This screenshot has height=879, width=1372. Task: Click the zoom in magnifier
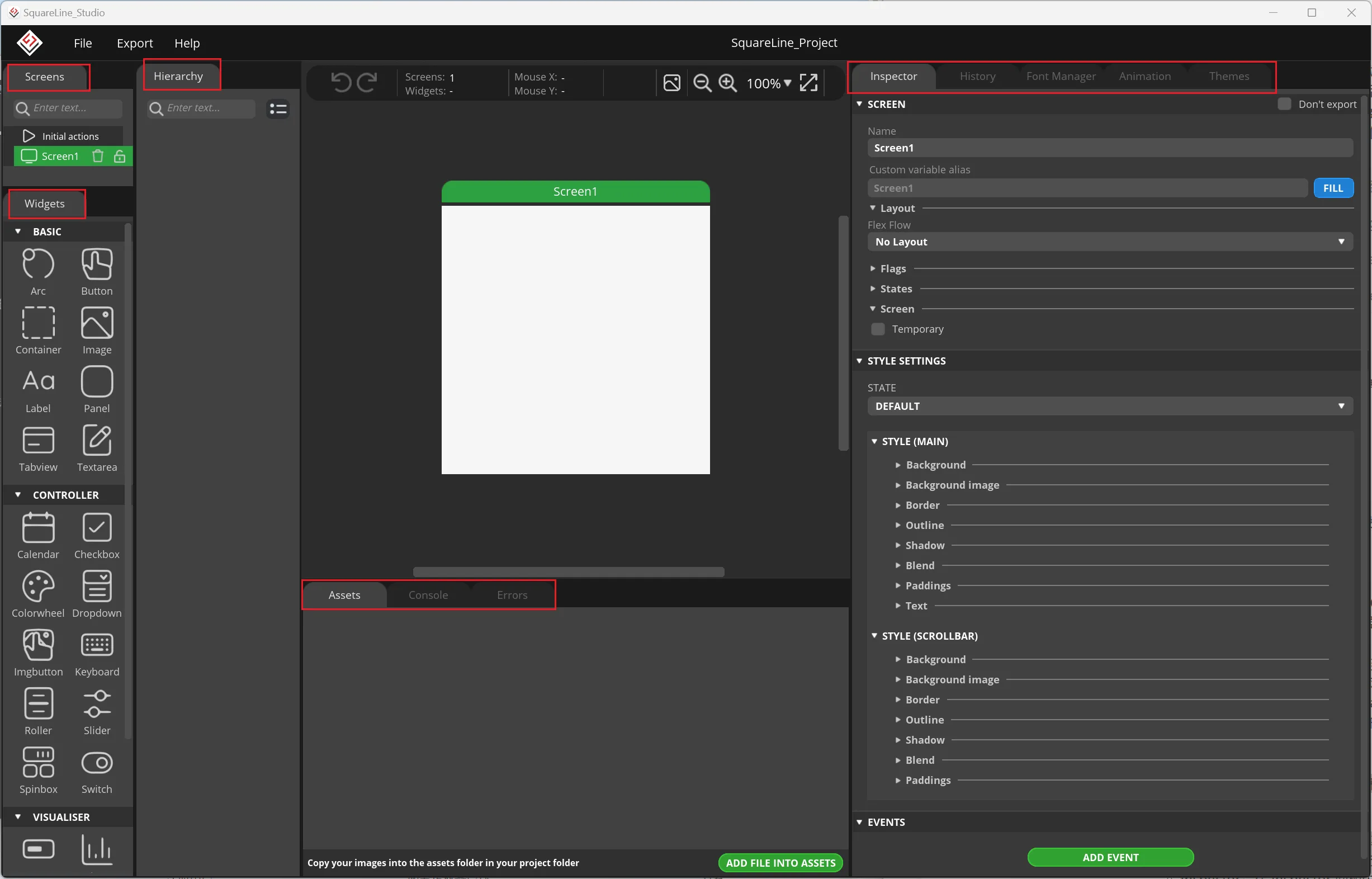(x=728, y=83)
